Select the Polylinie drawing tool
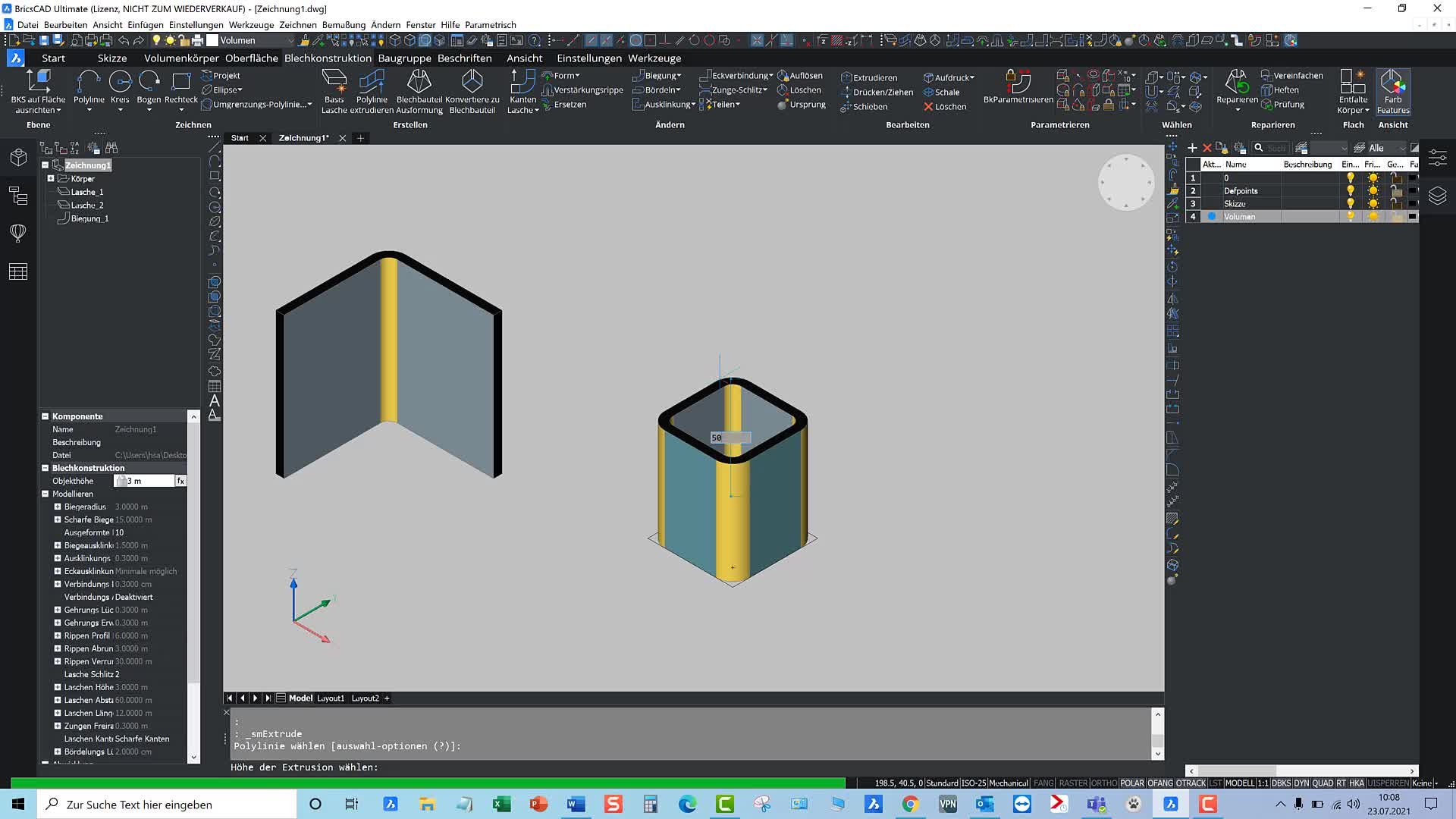The image size is (1456, 819). 89,86
